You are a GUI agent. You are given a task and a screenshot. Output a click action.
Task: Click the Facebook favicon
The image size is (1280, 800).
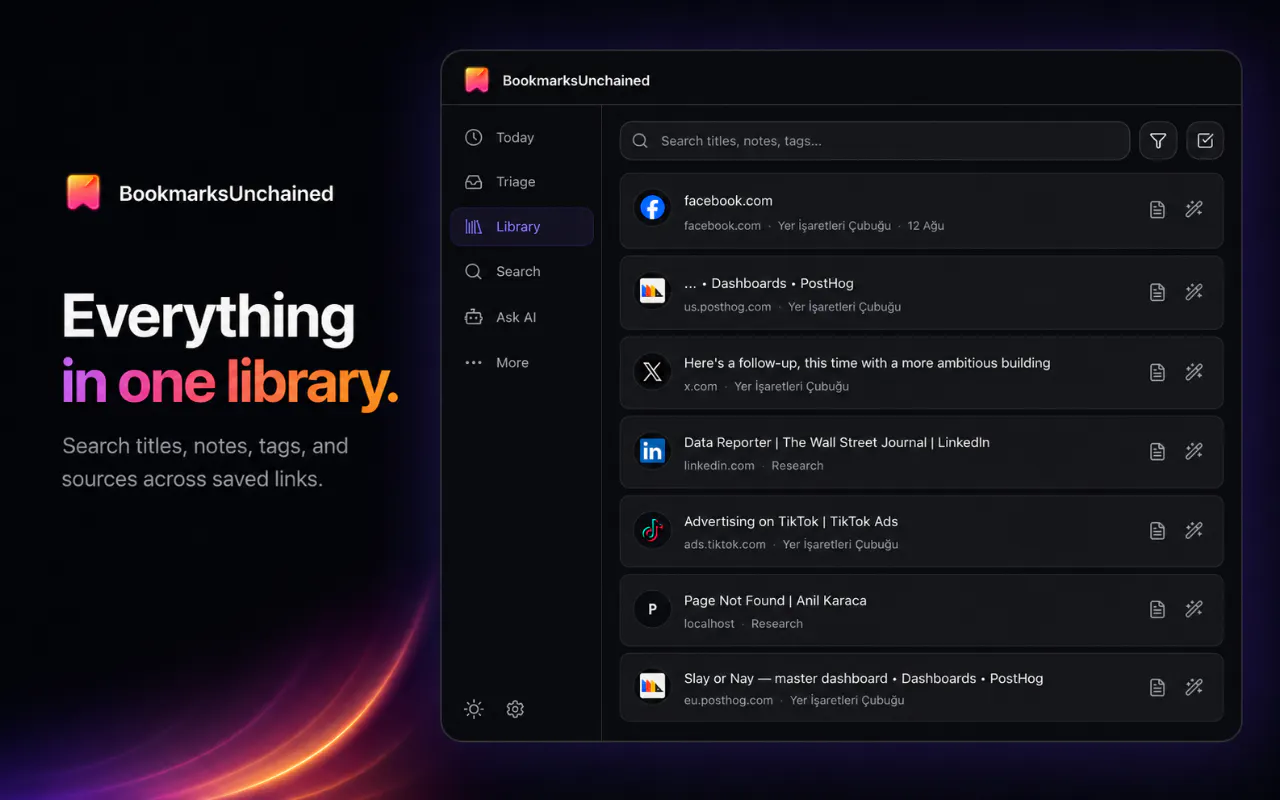click(652, 208)
